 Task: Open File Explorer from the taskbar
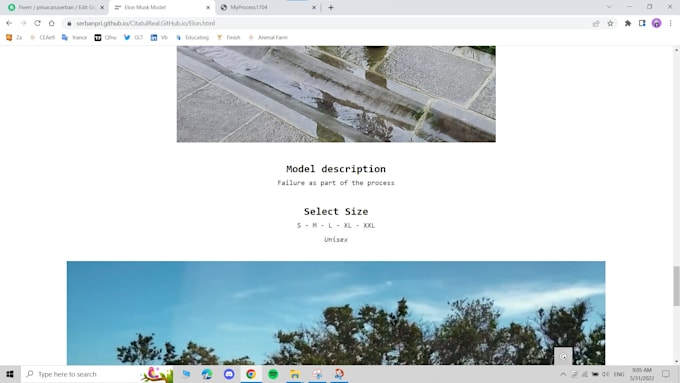coord(295,374)
